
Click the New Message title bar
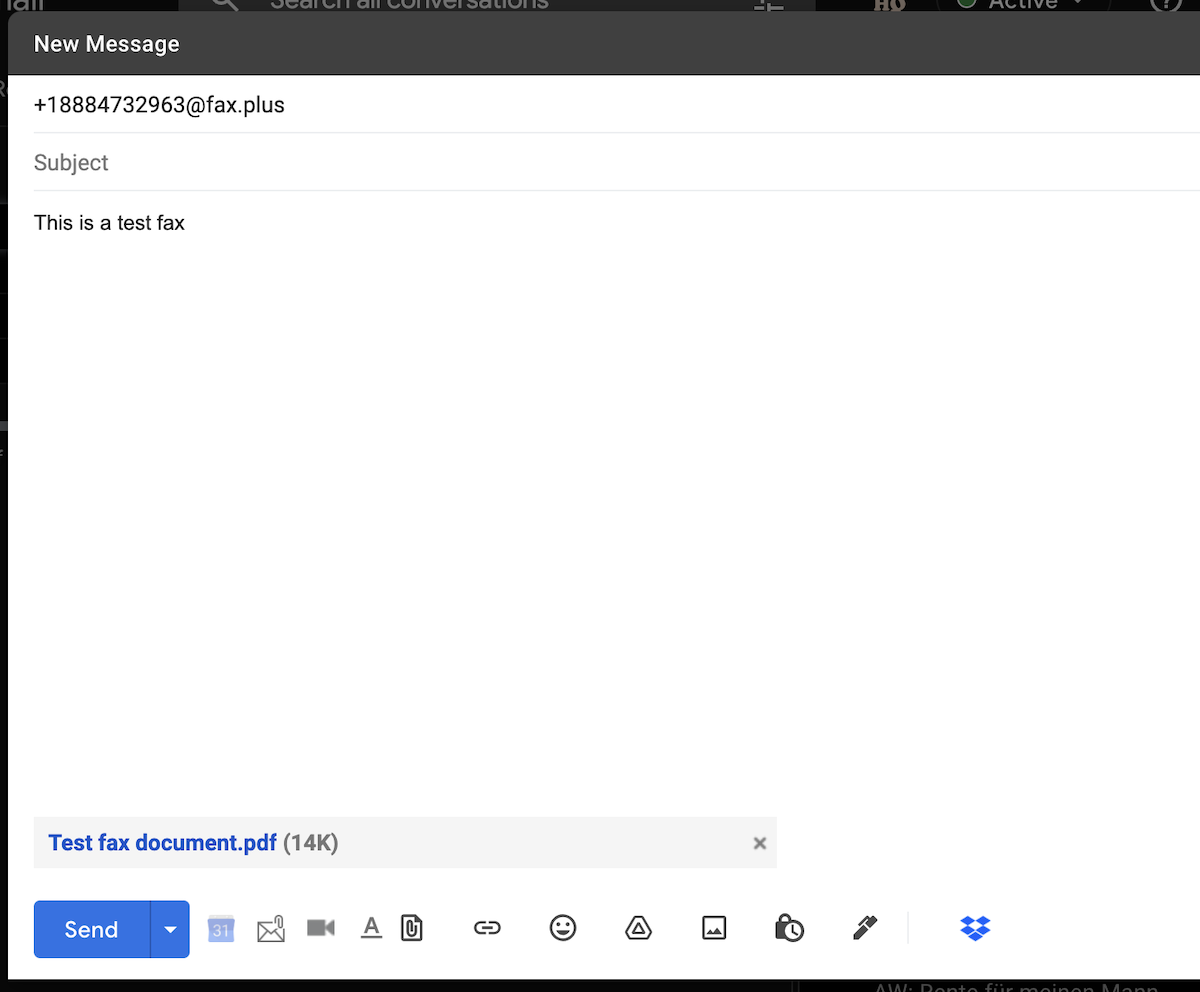click(x=600, y=44)
